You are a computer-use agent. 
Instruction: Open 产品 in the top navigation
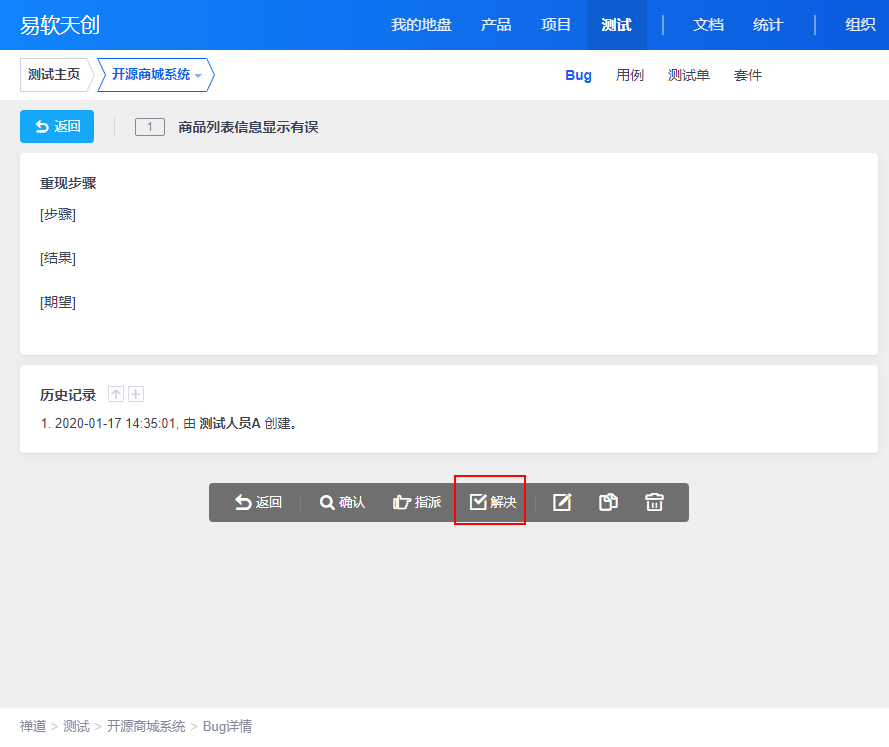pyautogui.click(x=496, y=25)
